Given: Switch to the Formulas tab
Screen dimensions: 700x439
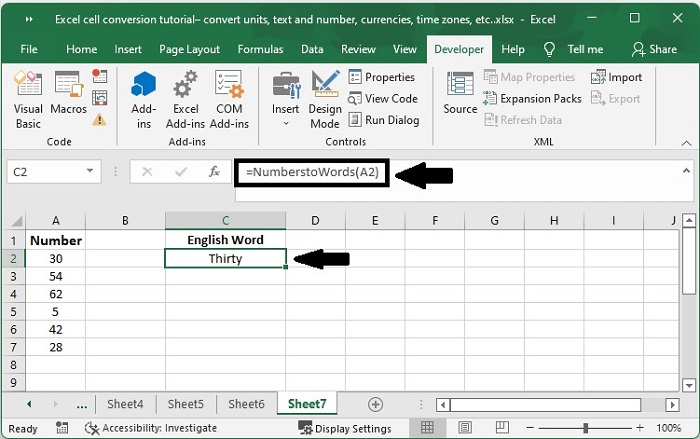Looking at the screenshot, I should [260, 49].
